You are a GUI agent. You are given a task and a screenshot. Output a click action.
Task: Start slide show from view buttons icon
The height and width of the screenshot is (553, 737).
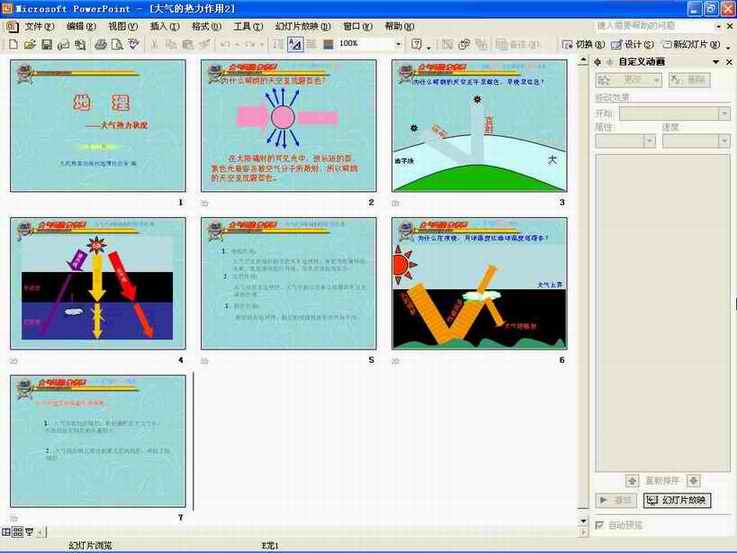tap(30, 532)
